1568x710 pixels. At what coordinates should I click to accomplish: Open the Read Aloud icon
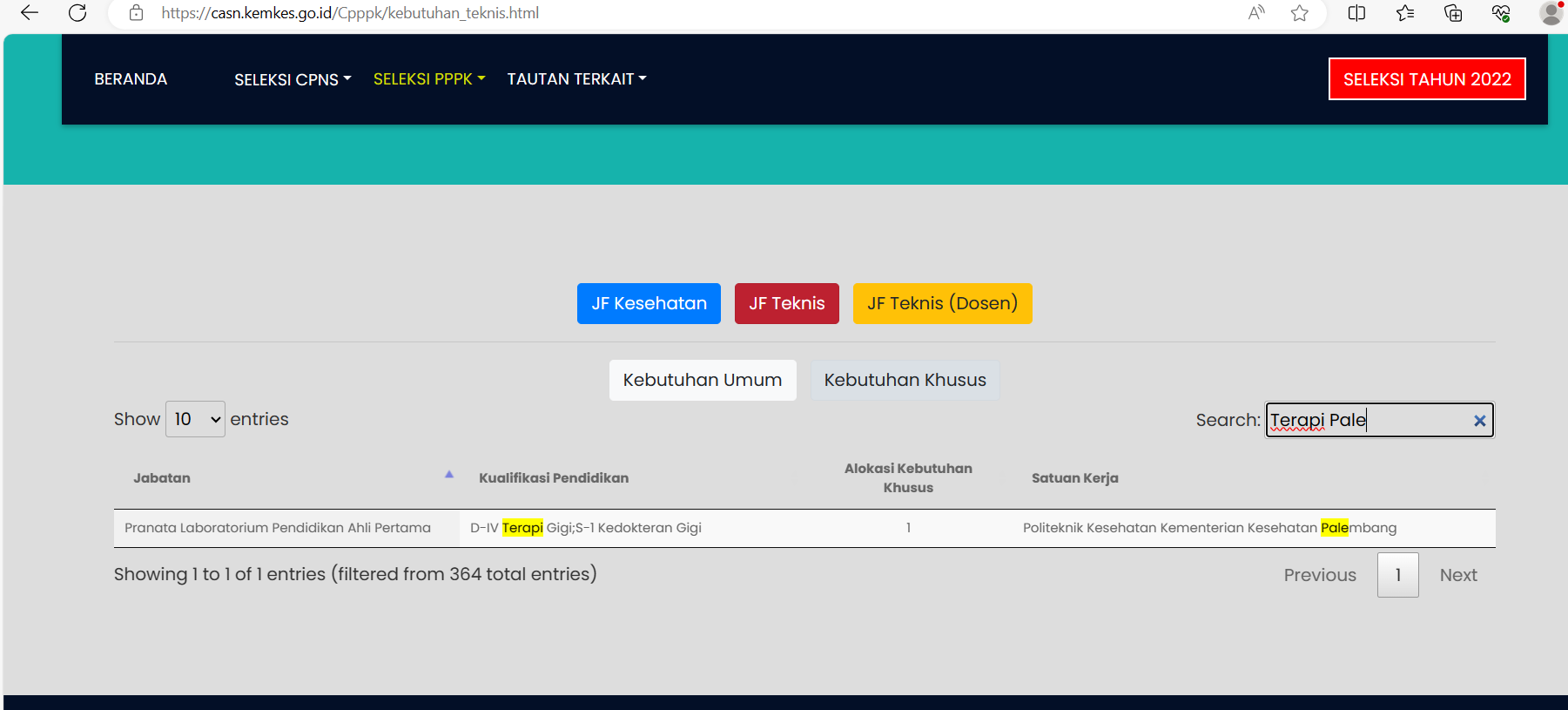coord(1255,13)
